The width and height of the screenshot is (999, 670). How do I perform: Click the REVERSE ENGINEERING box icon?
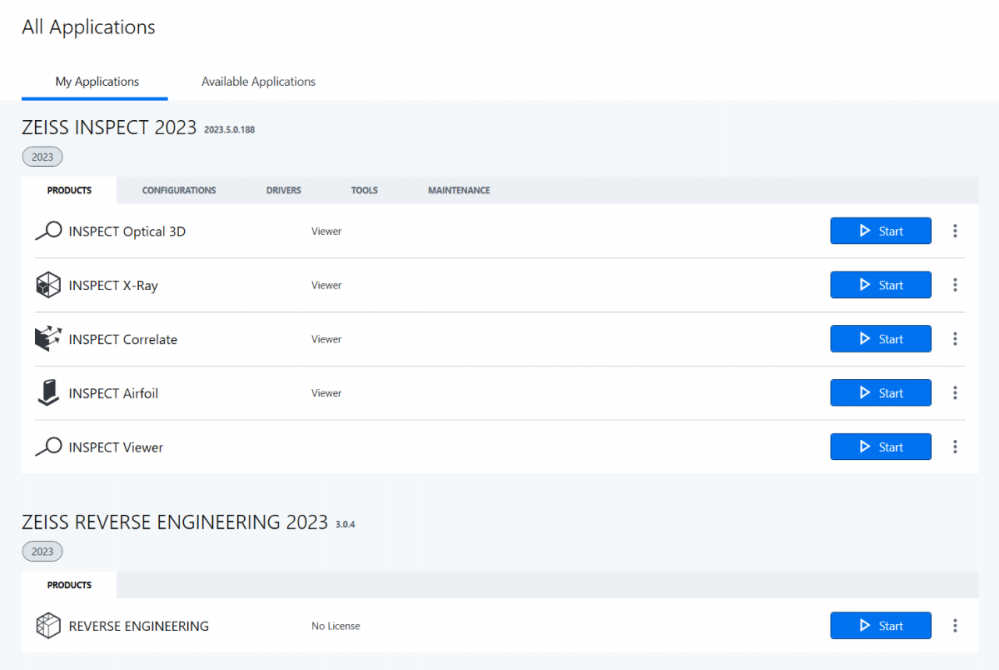[x=48, y=626]
